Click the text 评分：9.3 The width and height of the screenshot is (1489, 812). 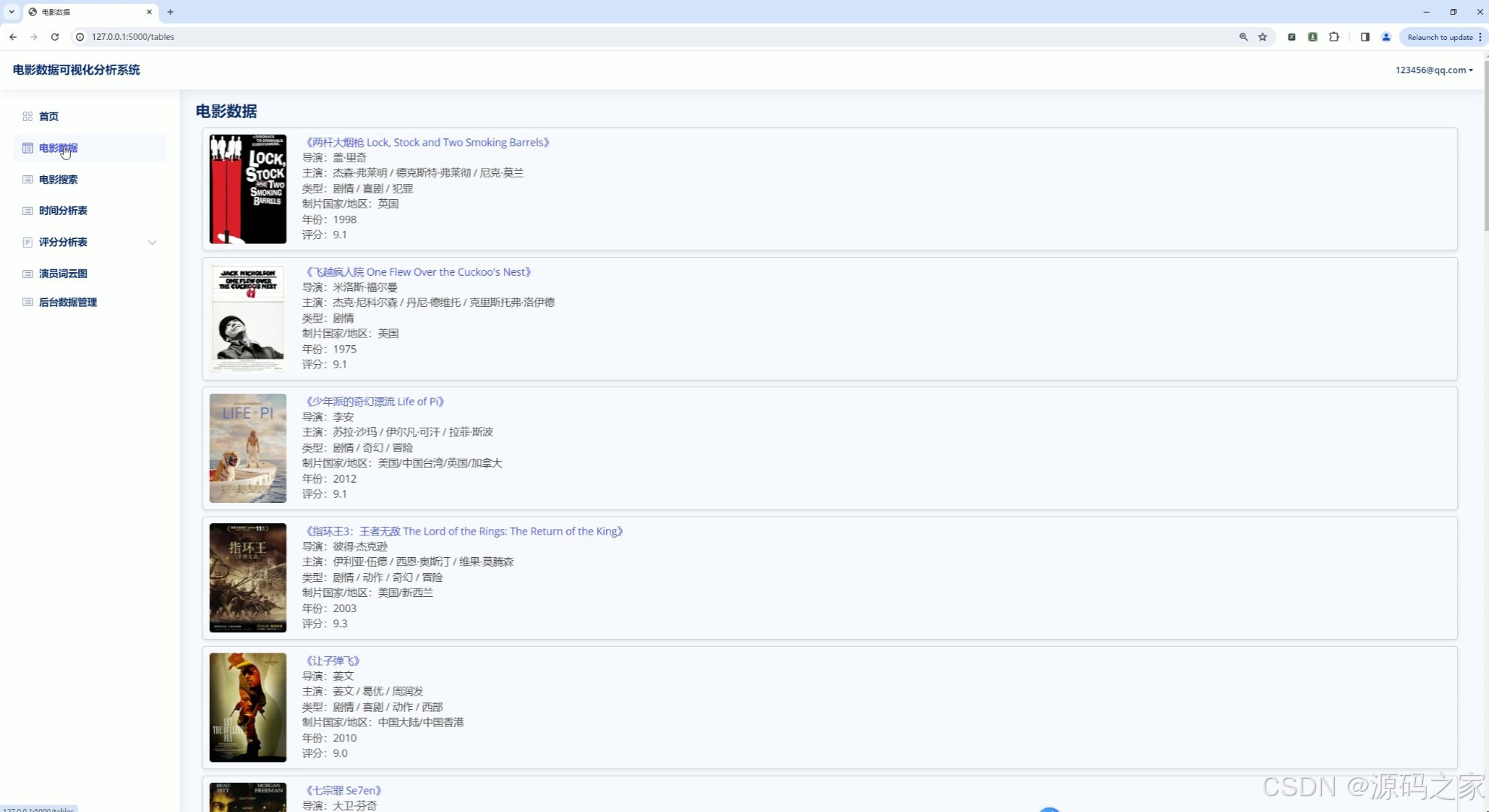325,624
